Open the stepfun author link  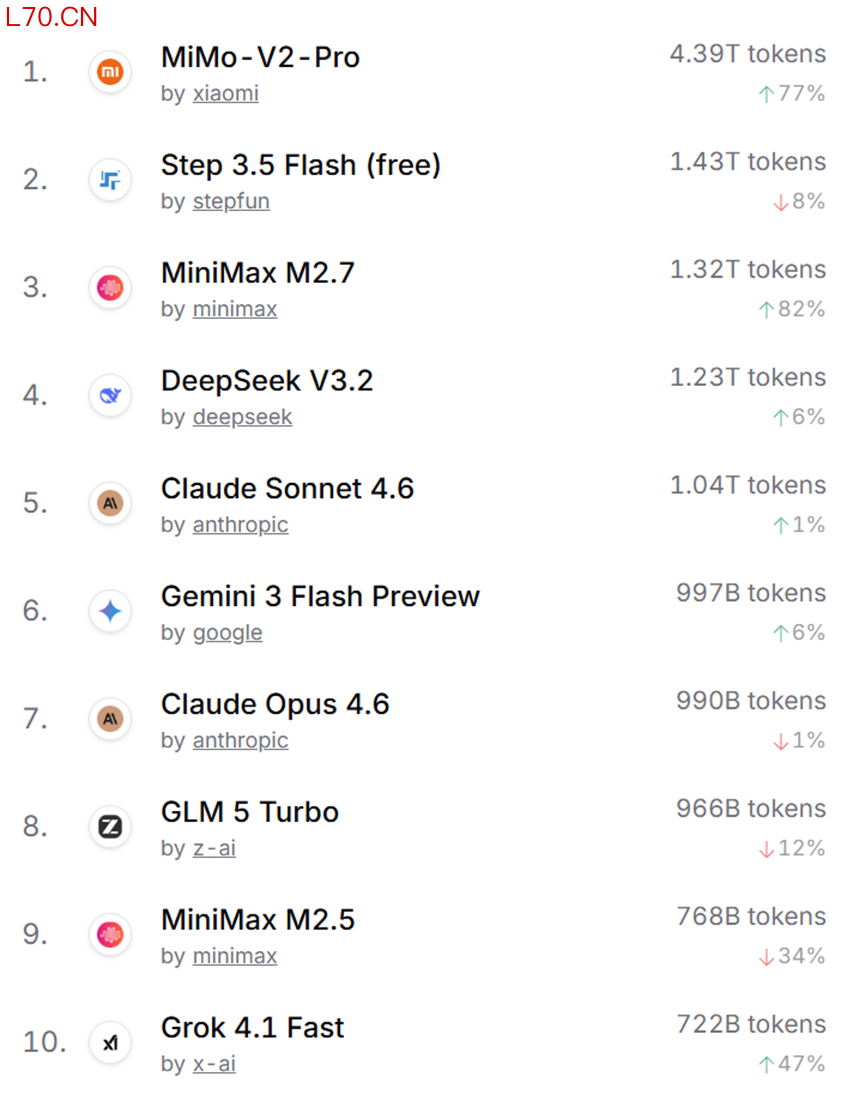pyautogui.click(x=231, y=202)
